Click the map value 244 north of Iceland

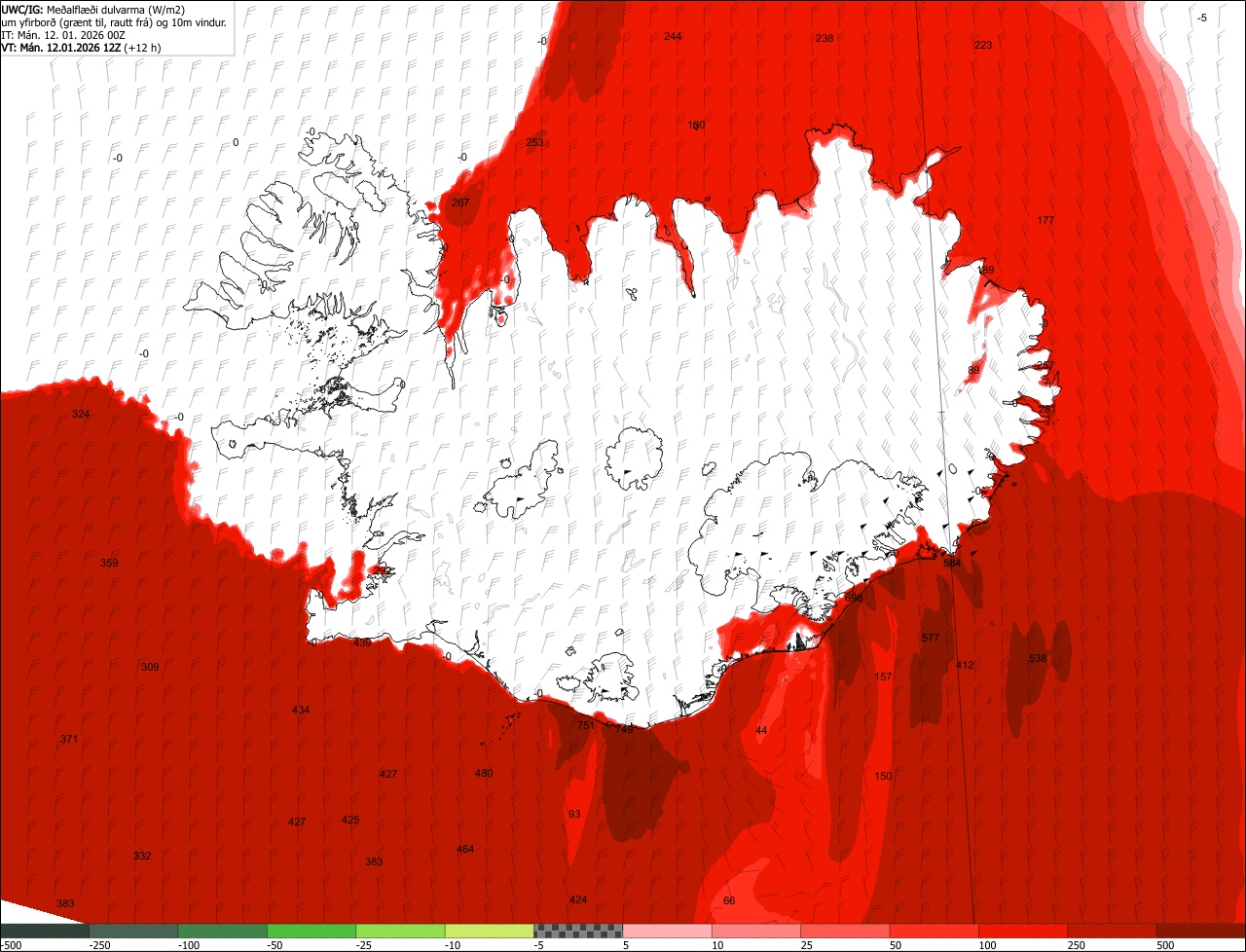tap(673, 36)
